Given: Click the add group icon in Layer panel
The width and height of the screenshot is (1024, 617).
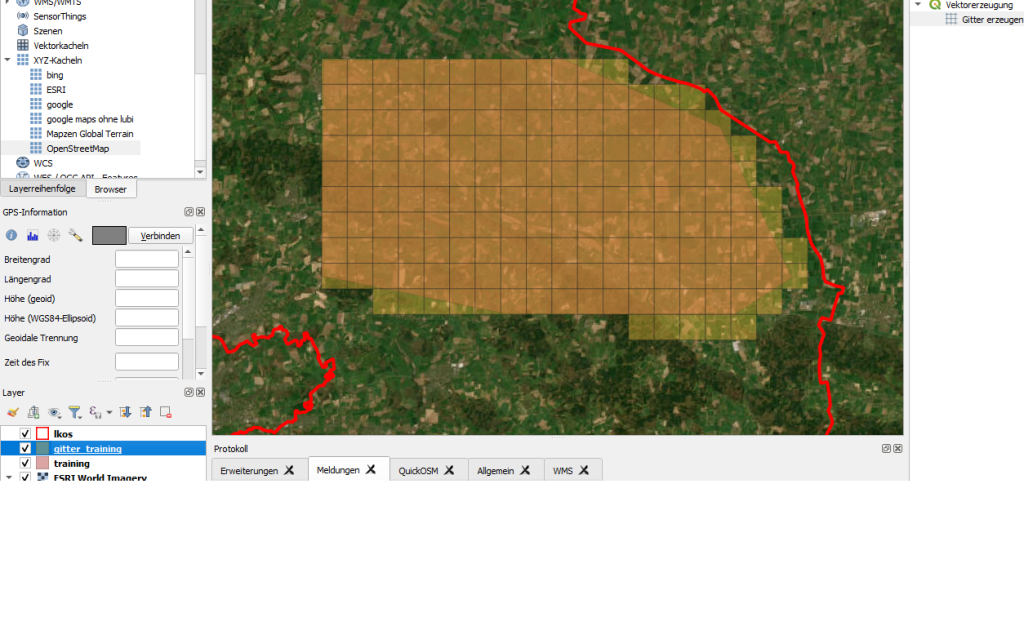Looking at the screenshot, I should [33, 411].
